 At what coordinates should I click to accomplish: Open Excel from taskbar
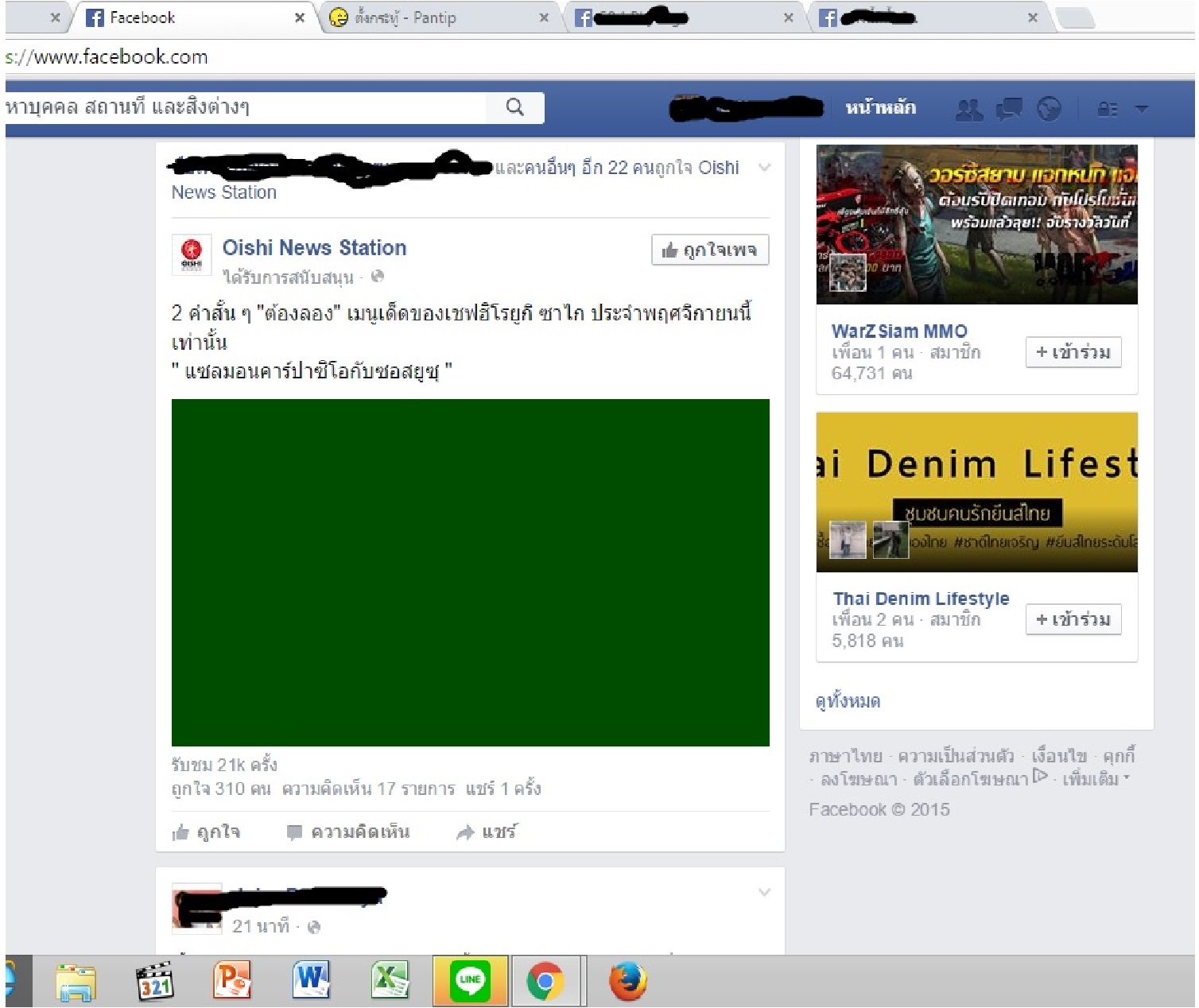coord(390,982)
